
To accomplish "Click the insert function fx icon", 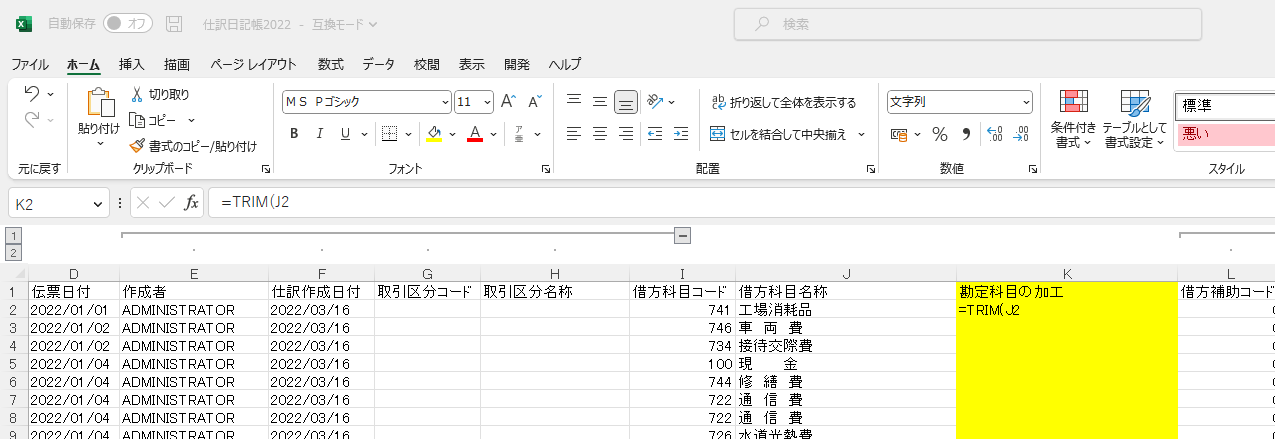I will (192, 203).
